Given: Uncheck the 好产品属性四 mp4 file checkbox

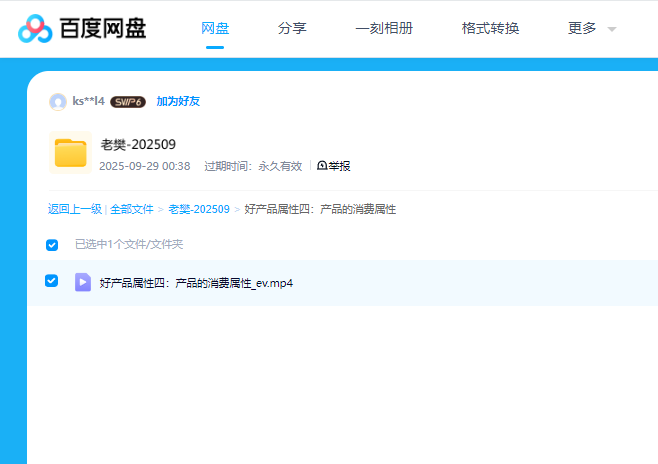Looking at the screenshot, I should [52, 281].
